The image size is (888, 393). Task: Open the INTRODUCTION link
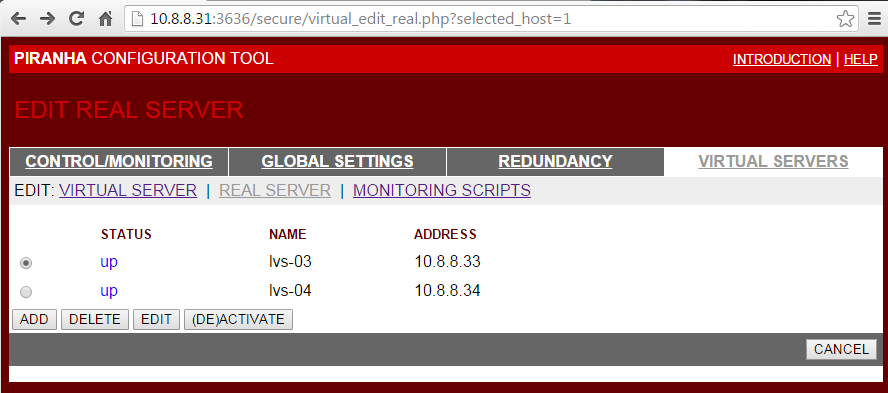pos(782,59)
